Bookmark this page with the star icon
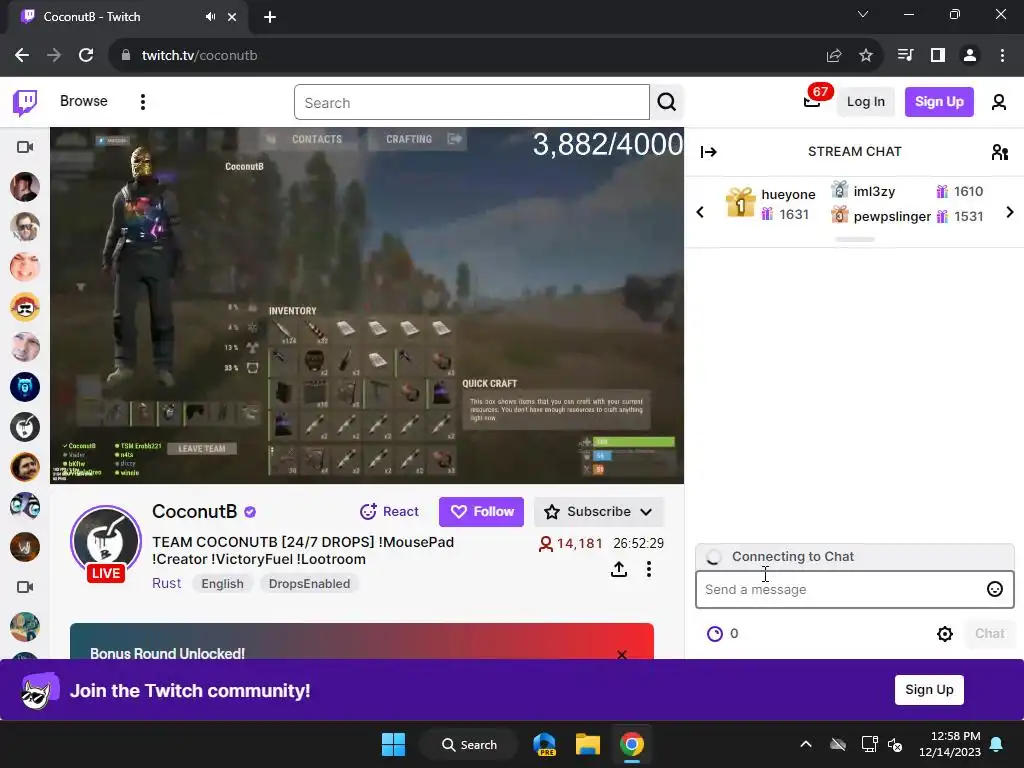Image resolution: width=1024 pixels, height=768 pixels. tap(866, 56)
